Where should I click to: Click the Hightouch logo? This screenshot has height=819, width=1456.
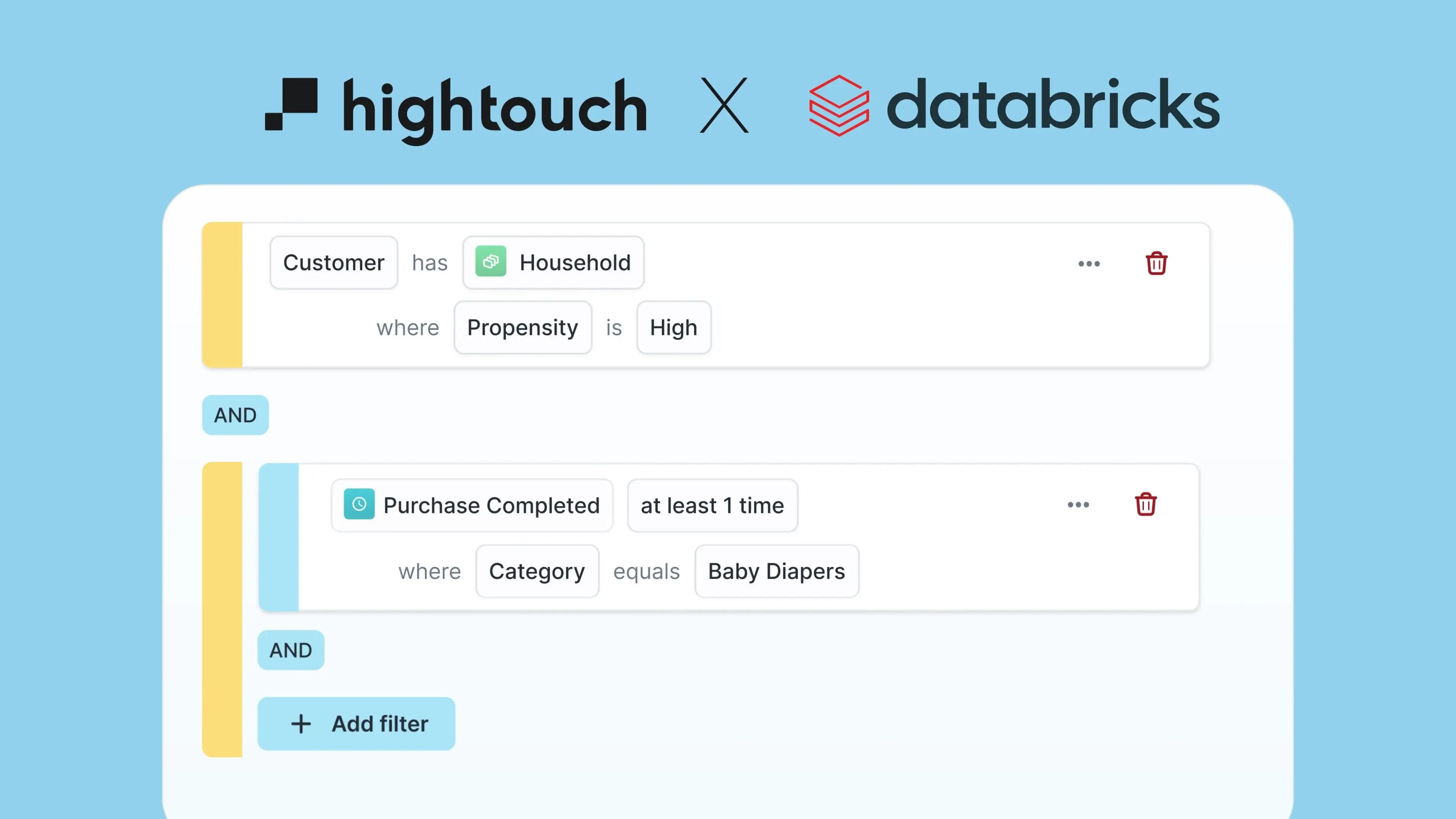tap(455, 107)
